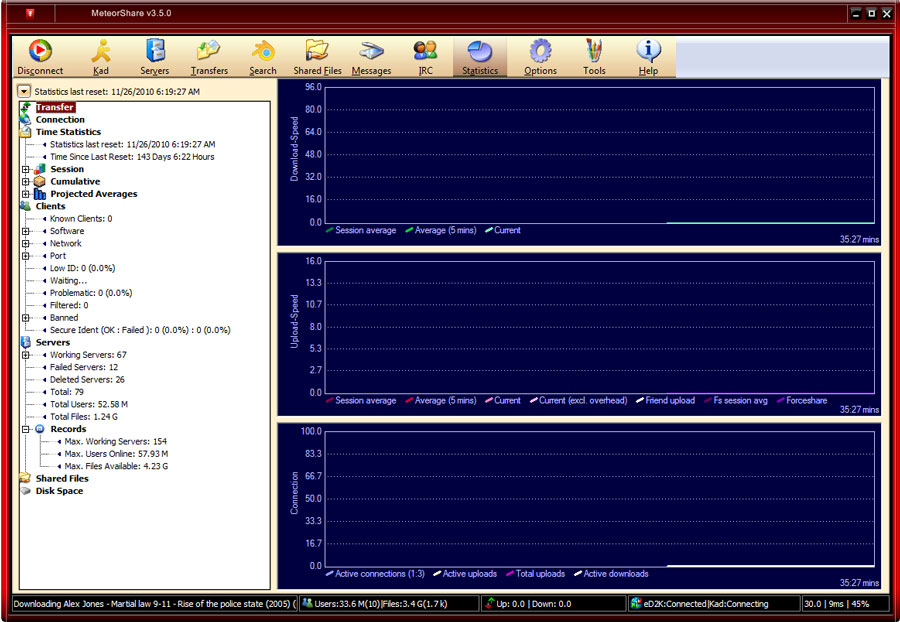The height and width of the screenshot is (622, 900).
Task: Expand the Software clients node
Action: [x=26, y=231]
